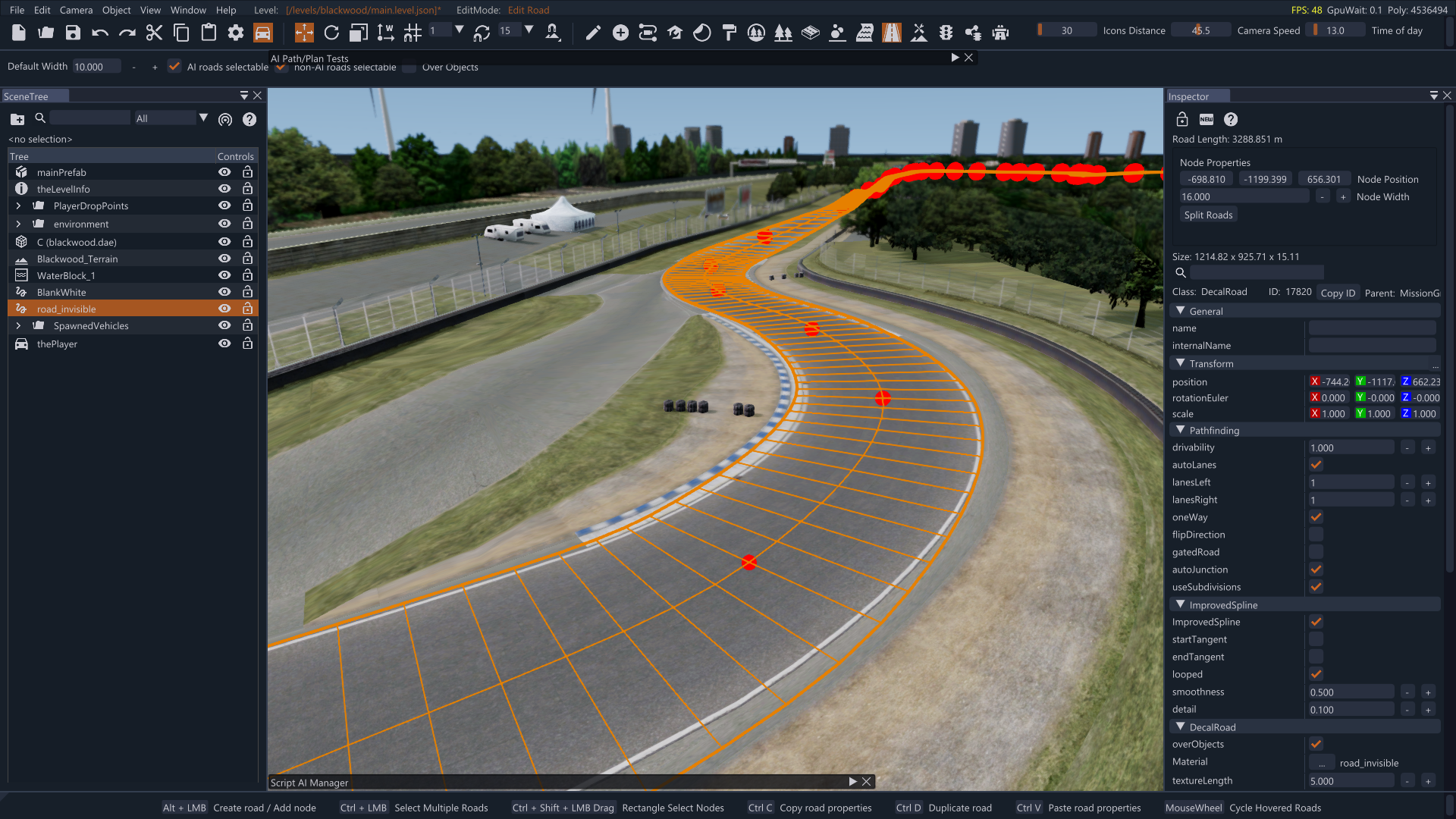1456x819 pixels.
Task: Click the Default Width input field
Action: pyautogui.click(x=96, y=67)
